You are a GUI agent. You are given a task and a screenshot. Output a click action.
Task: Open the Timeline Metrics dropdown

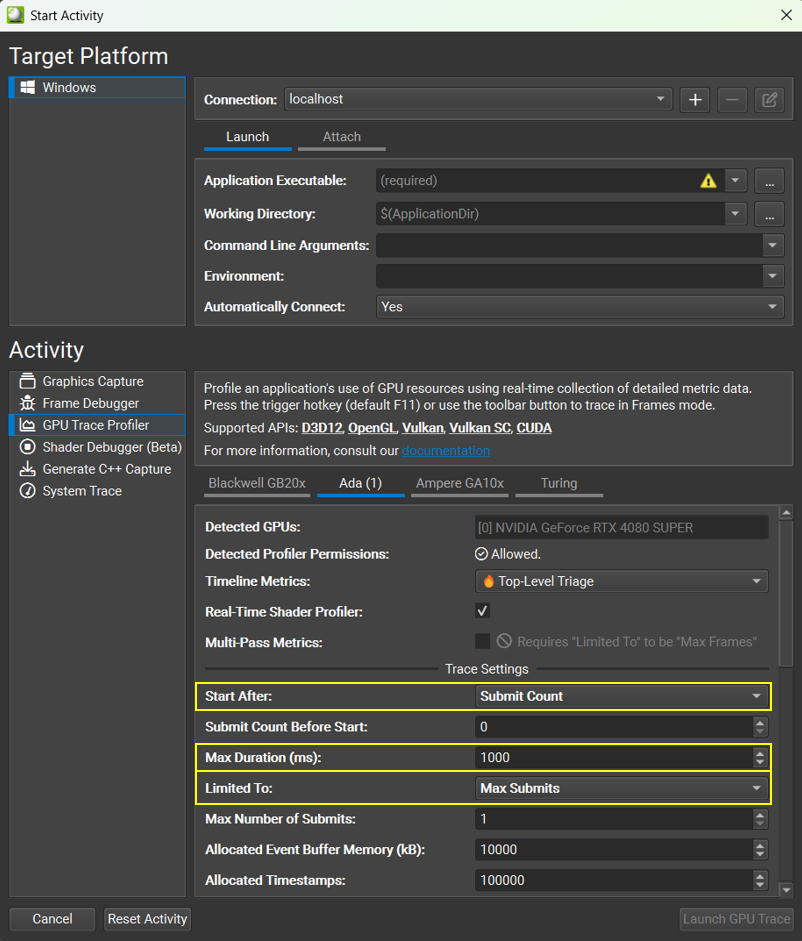click(621, 581)
